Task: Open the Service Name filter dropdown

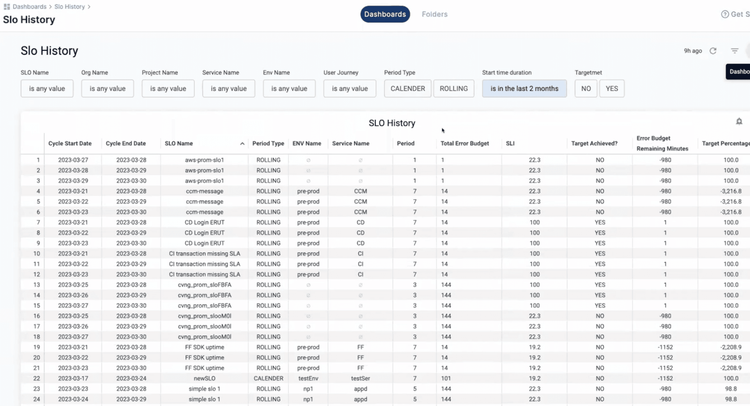Action: (x=229, y=89)
